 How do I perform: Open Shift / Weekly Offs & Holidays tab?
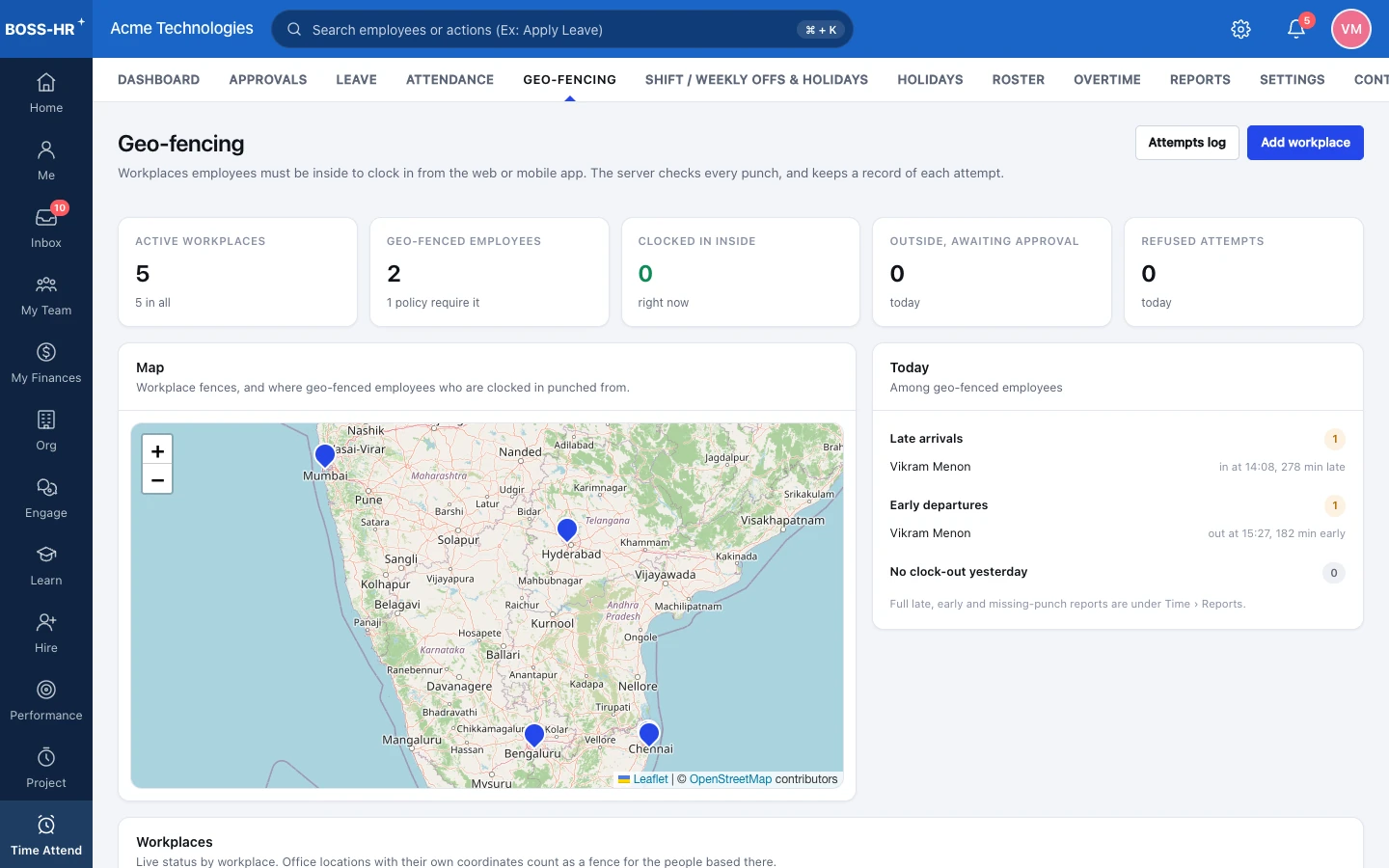756,80
